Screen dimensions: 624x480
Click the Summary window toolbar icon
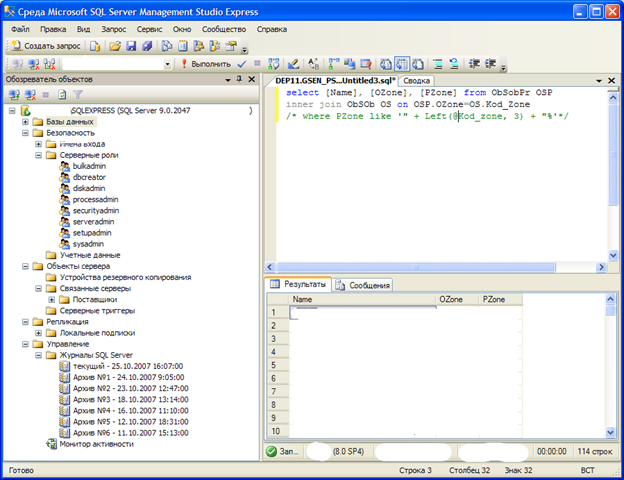tap(183, 46)
